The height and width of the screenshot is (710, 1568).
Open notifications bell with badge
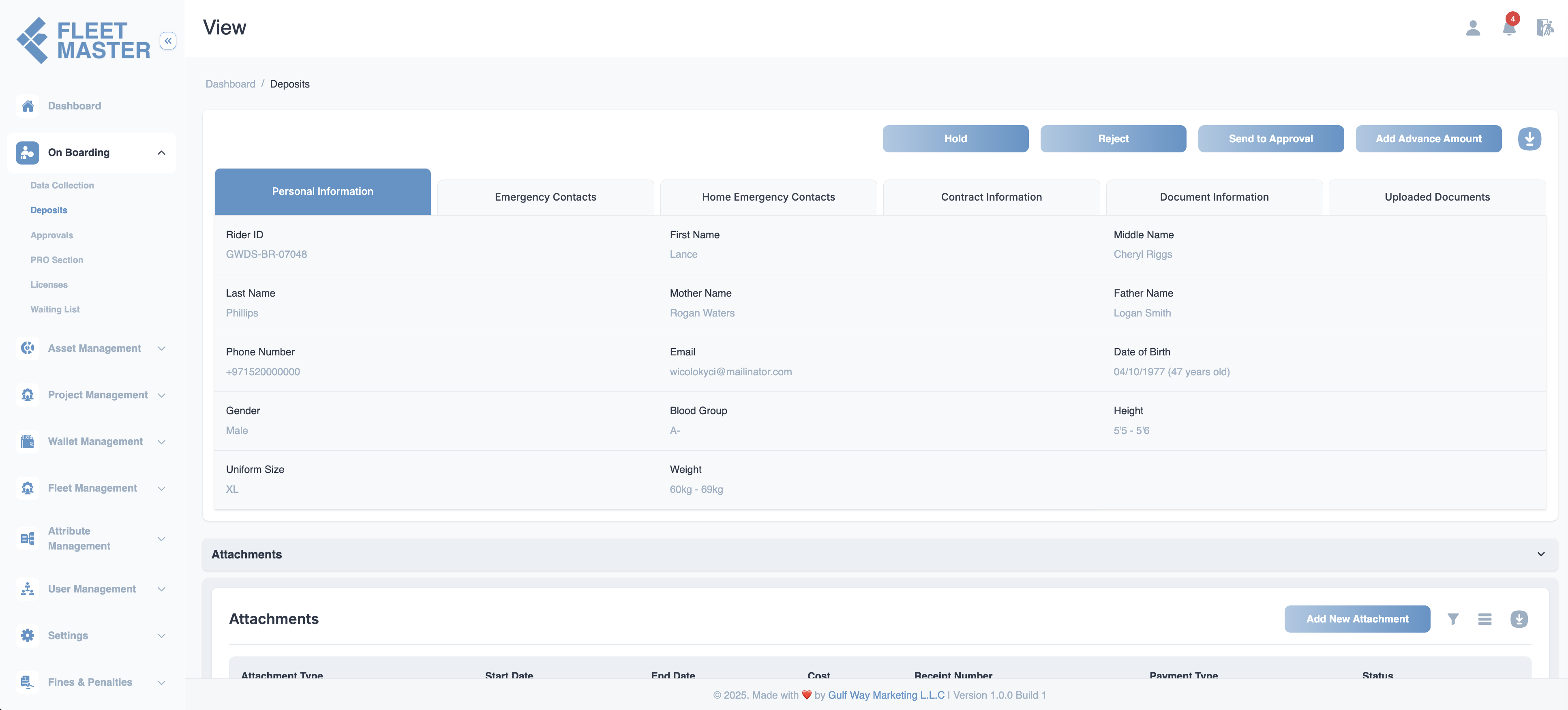point(1509,27)
